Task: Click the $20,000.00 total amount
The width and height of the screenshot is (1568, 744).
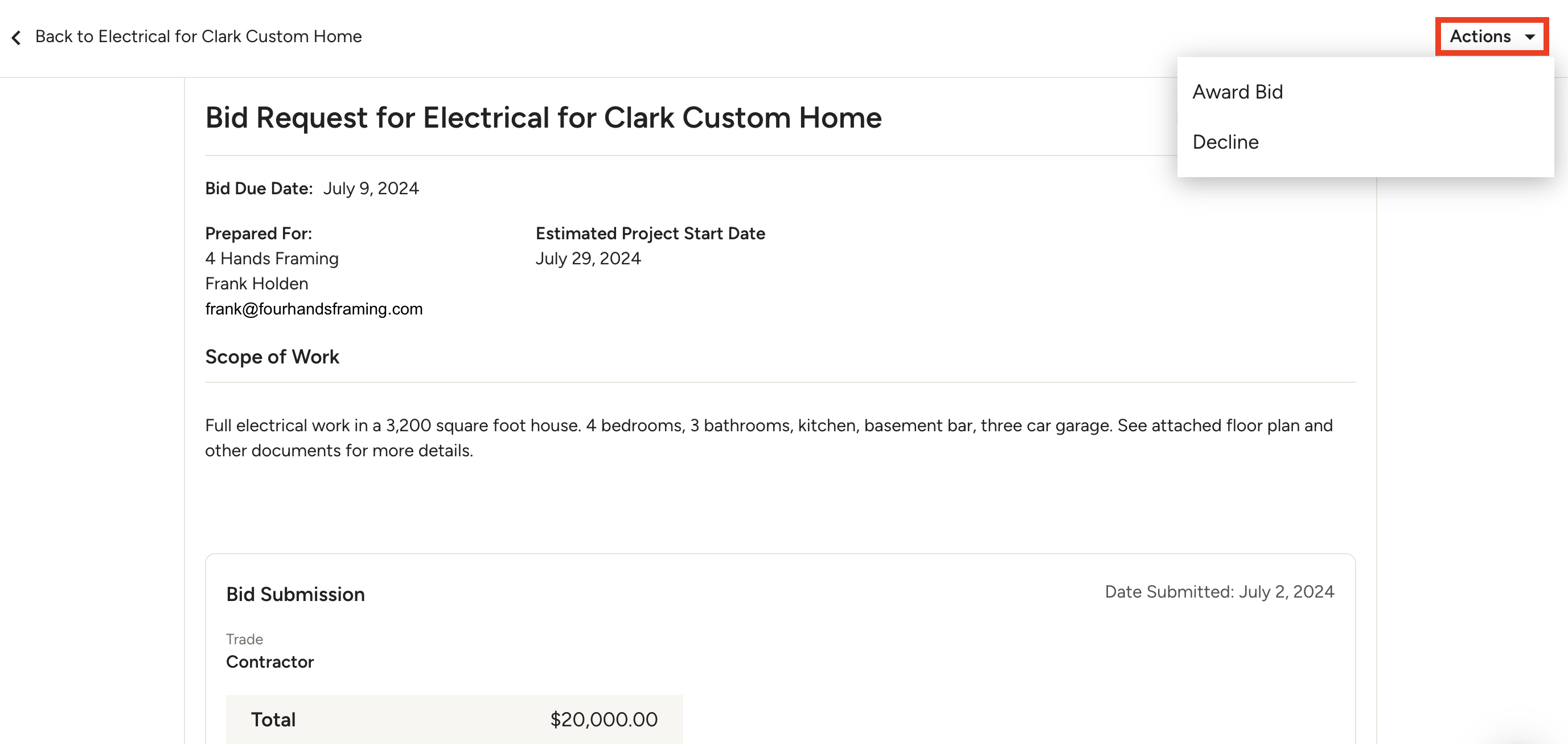Action: (603, 720)
